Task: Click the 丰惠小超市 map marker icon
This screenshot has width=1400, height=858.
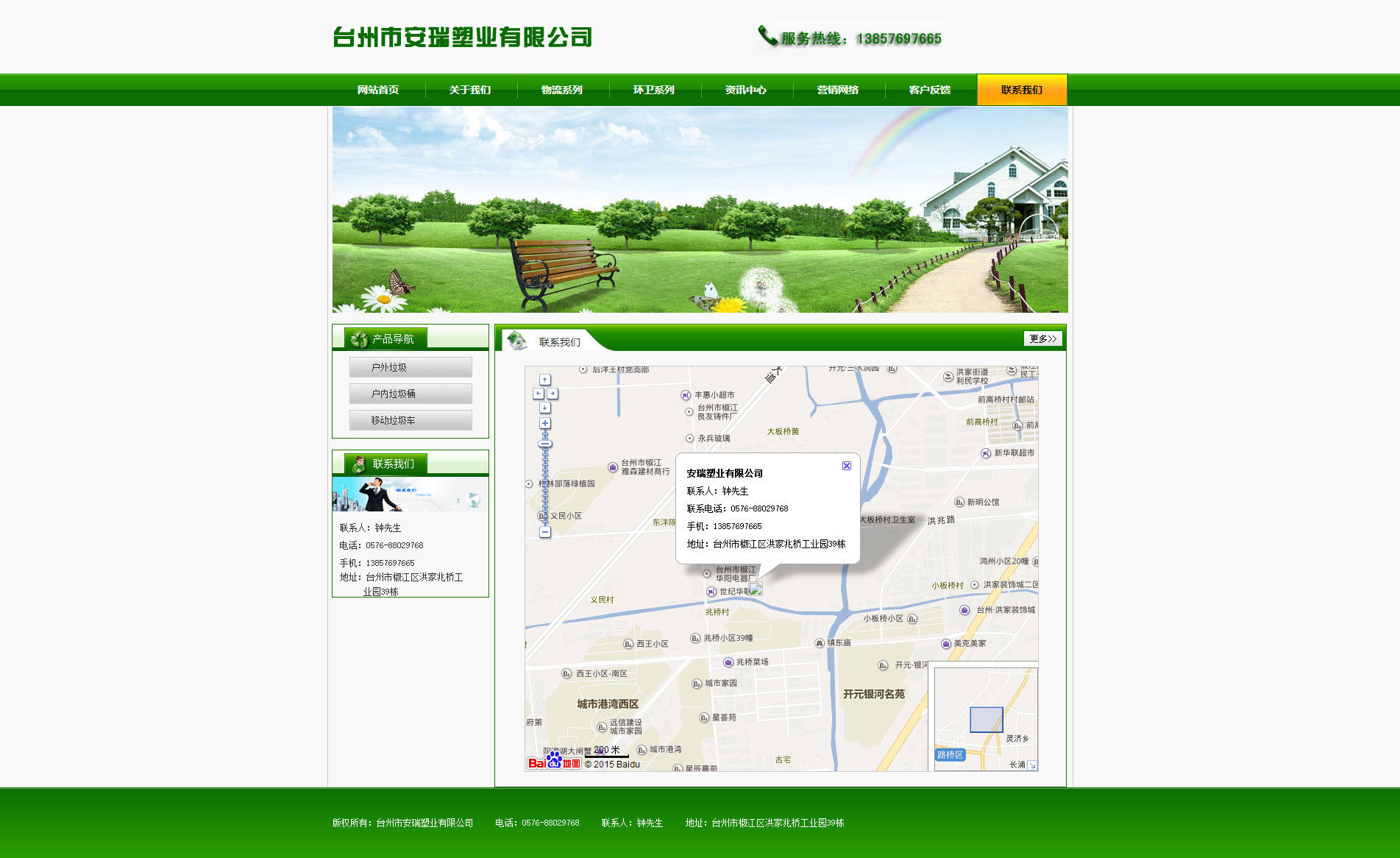Action: [x=686, y=395]
